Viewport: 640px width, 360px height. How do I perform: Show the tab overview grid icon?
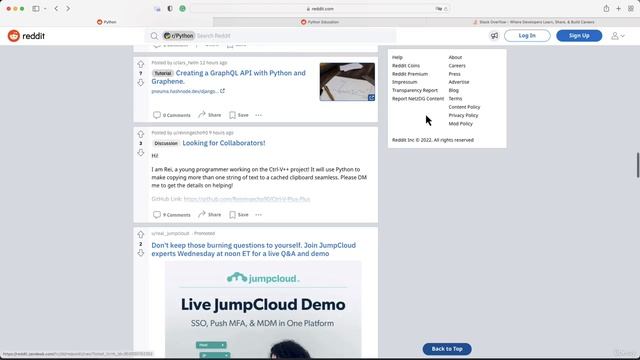[631, 9]
